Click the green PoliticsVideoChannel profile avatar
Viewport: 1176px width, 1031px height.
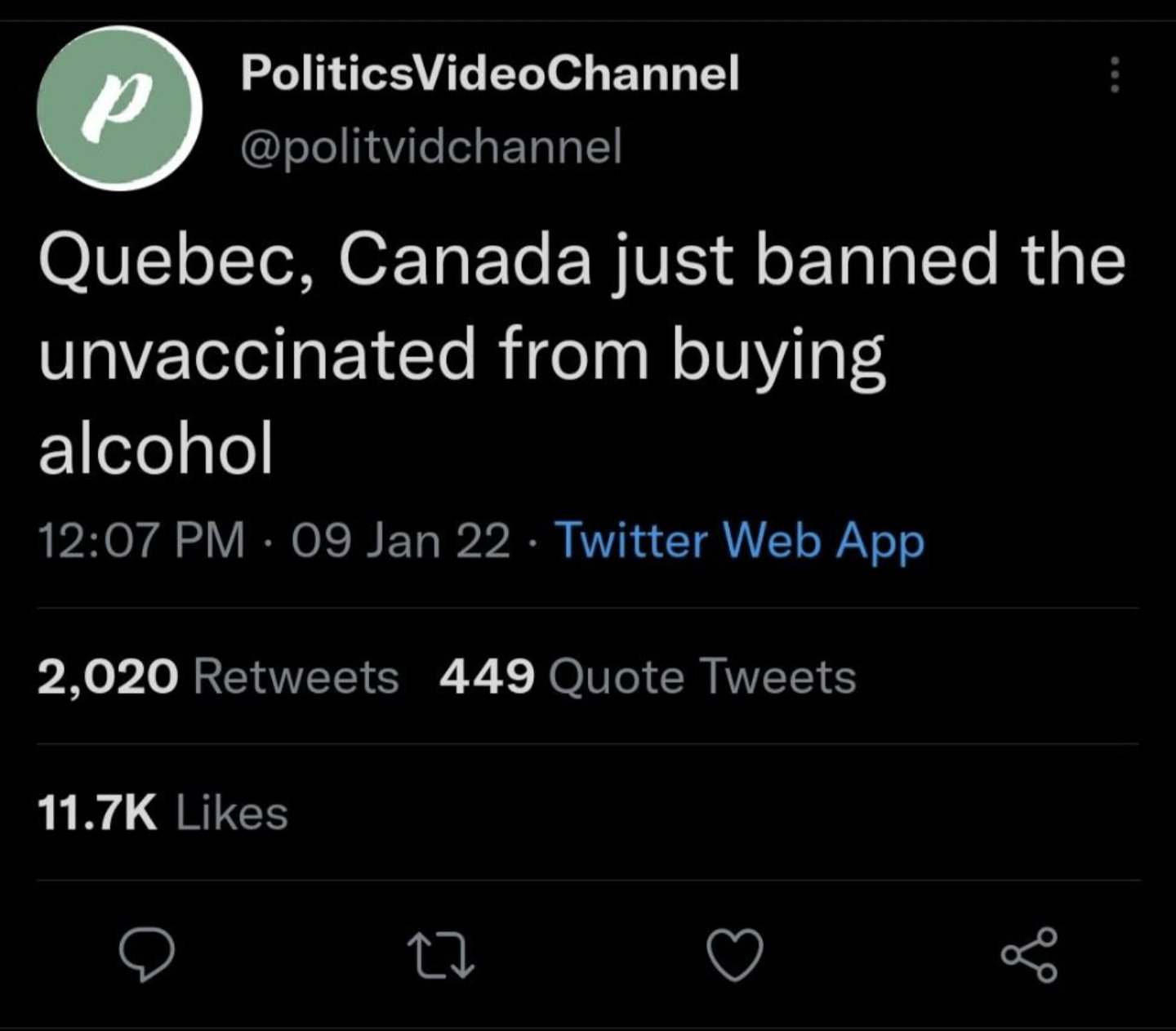(120, 107)
